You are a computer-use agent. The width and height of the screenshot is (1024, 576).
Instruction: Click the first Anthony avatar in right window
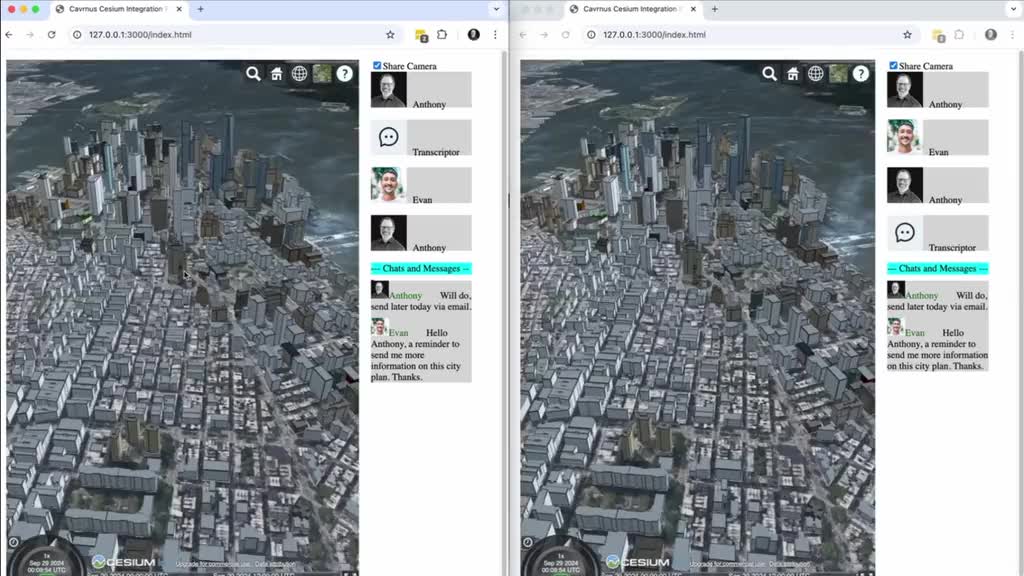pos(904,89)
